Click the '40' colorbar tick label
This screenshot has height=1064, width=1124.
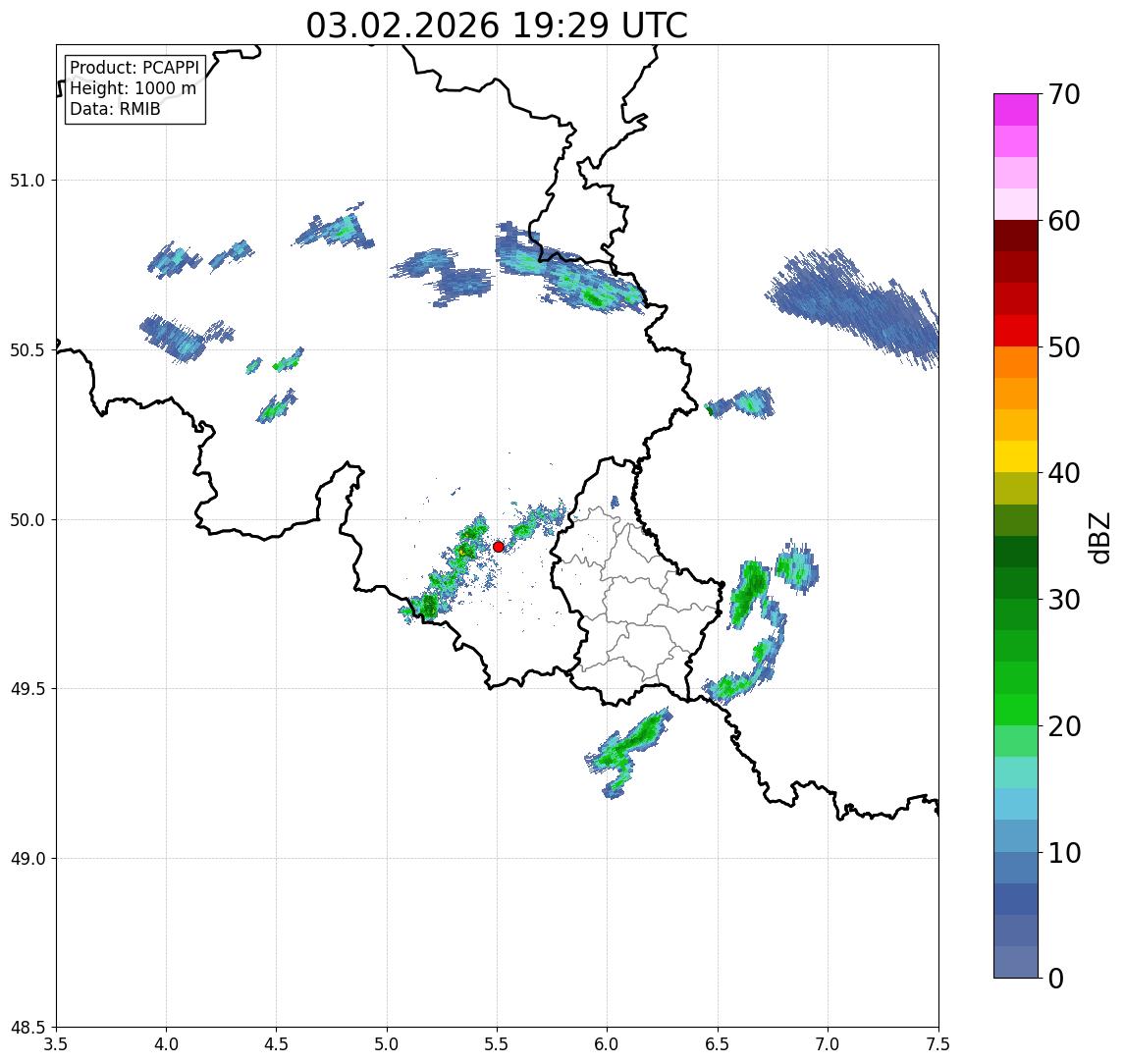click(1064, 473)
